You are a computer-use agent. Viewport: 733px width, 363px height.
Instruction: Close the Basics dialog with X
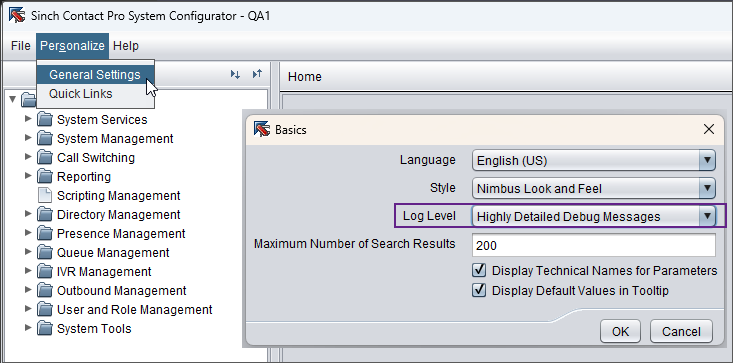pos(709,129)
